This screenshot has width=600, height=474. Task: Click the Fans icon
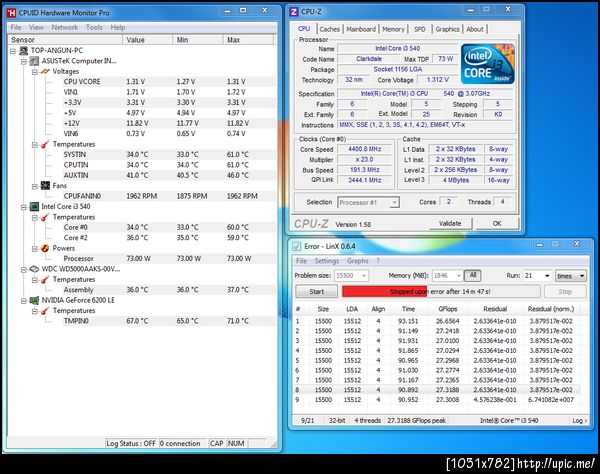tap(45, 186)
